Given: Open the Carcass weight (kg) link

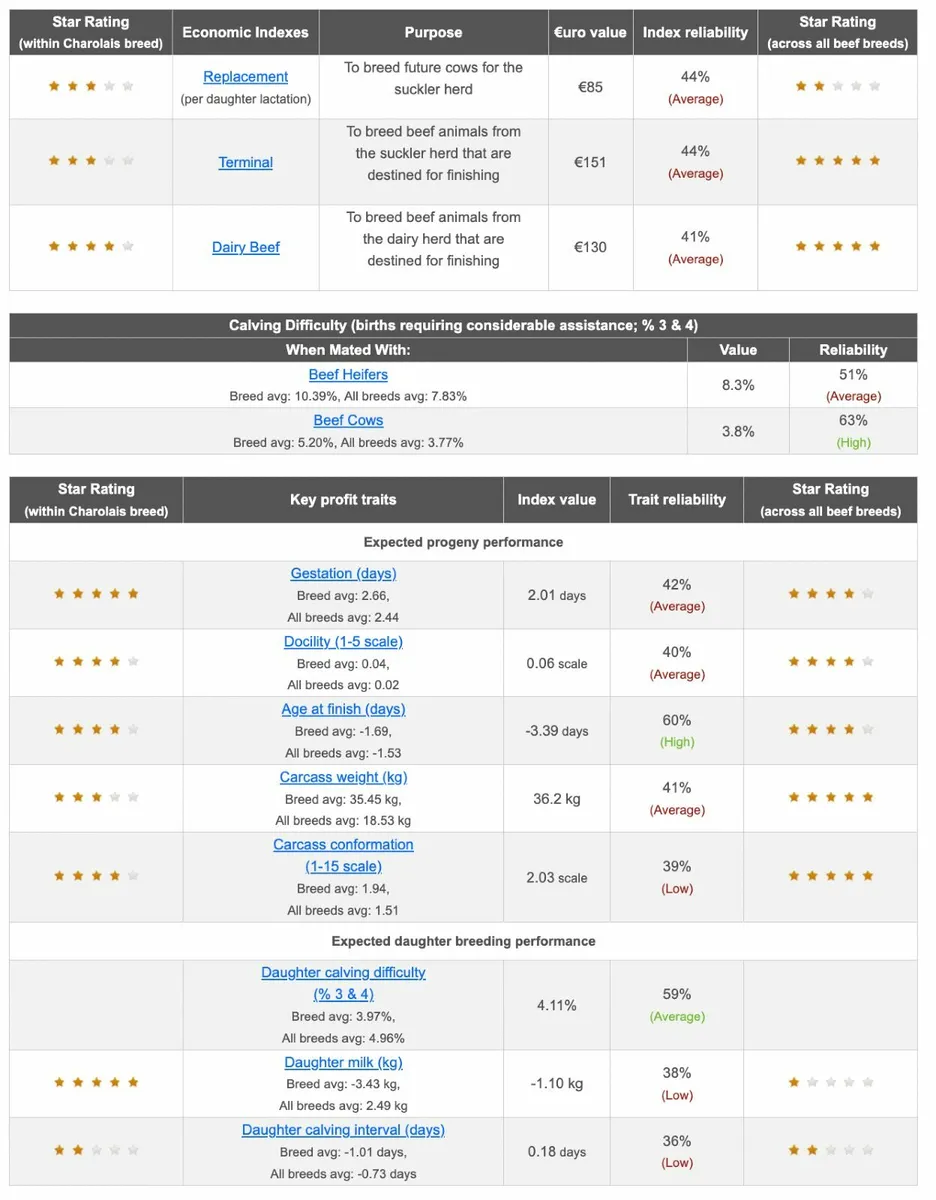Looking at the screenshot, I should pyautogui.click(x=343, y=777).
